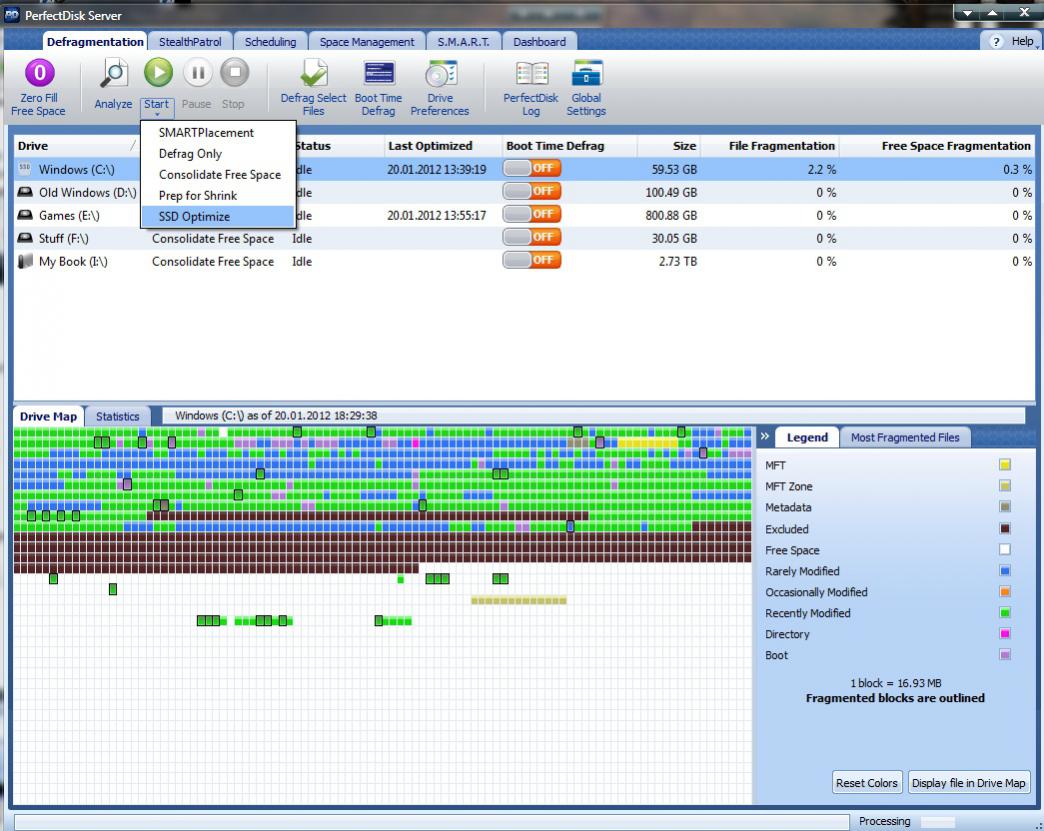The width and height of the screenshot is (1044, 831).
Task: Select the Defragmentation tab
Action: coord(95,41)
